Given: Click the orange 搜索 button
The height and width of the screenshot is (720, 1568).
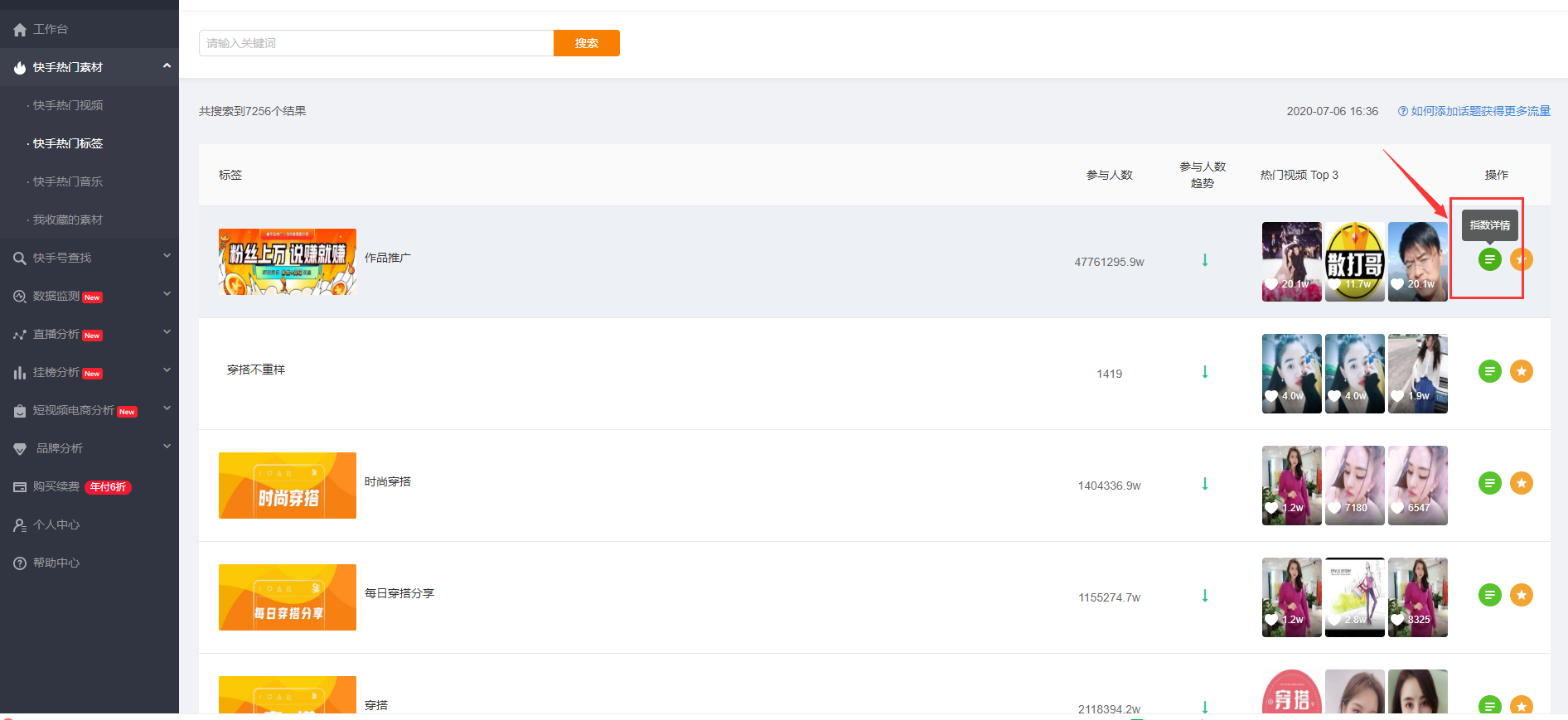Looking at the screenshot, I should pyautogui.click(x=587, y=43).
